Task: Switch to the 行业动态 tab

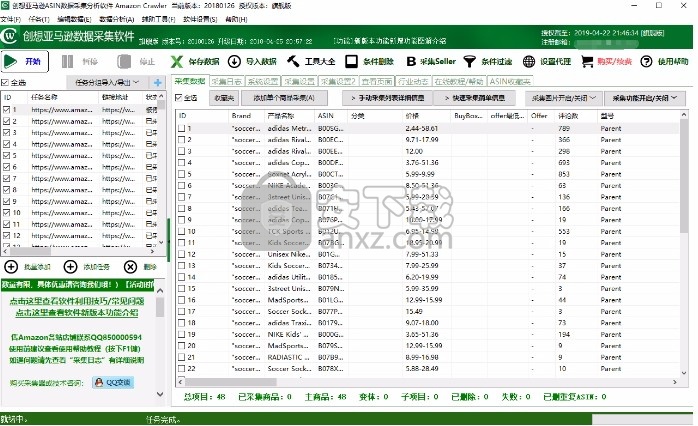Action: 413,81
